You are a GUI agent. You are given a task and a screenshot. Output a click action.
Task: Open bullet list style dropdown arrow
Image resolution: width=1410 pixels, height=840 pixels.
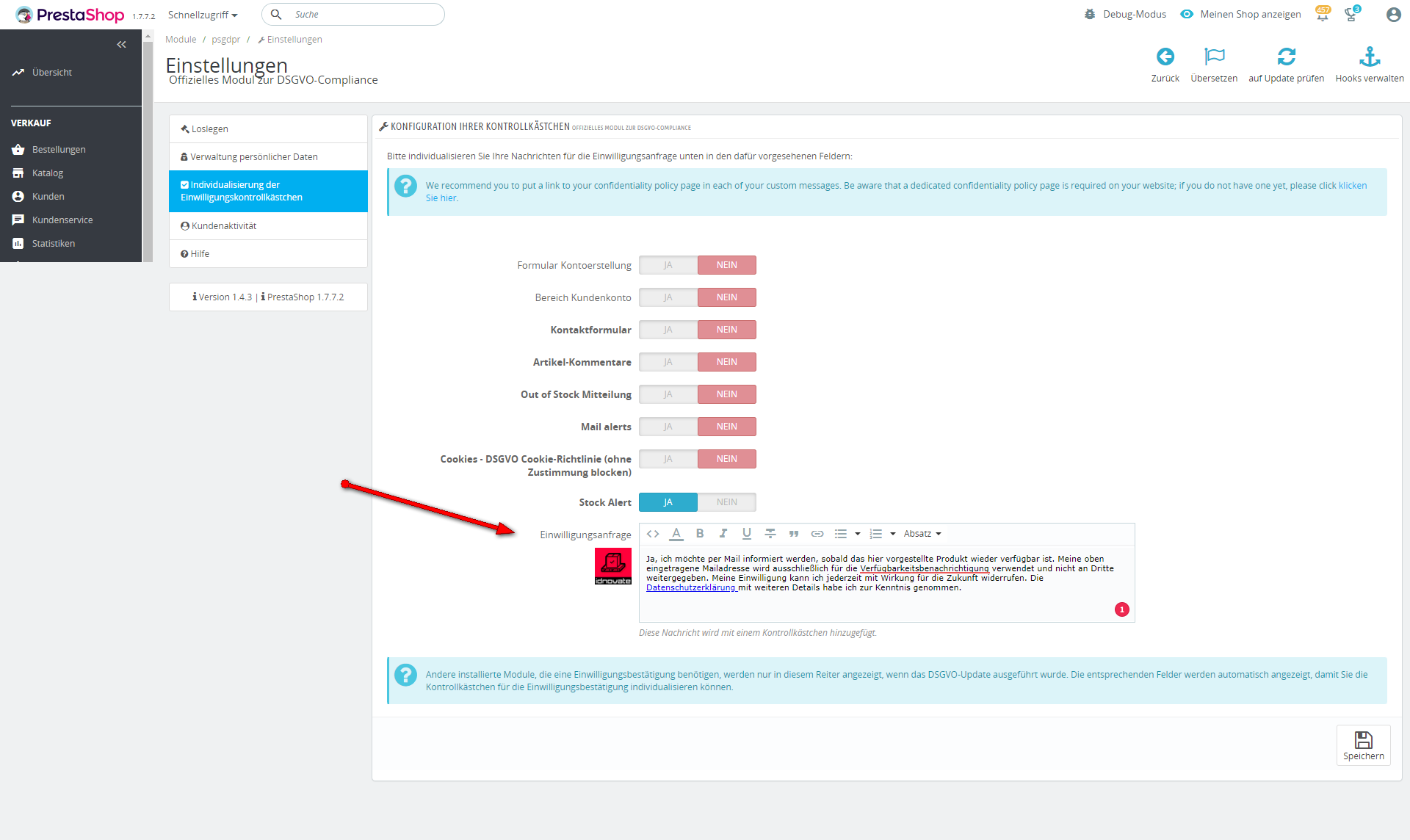[x=858, y=534]
